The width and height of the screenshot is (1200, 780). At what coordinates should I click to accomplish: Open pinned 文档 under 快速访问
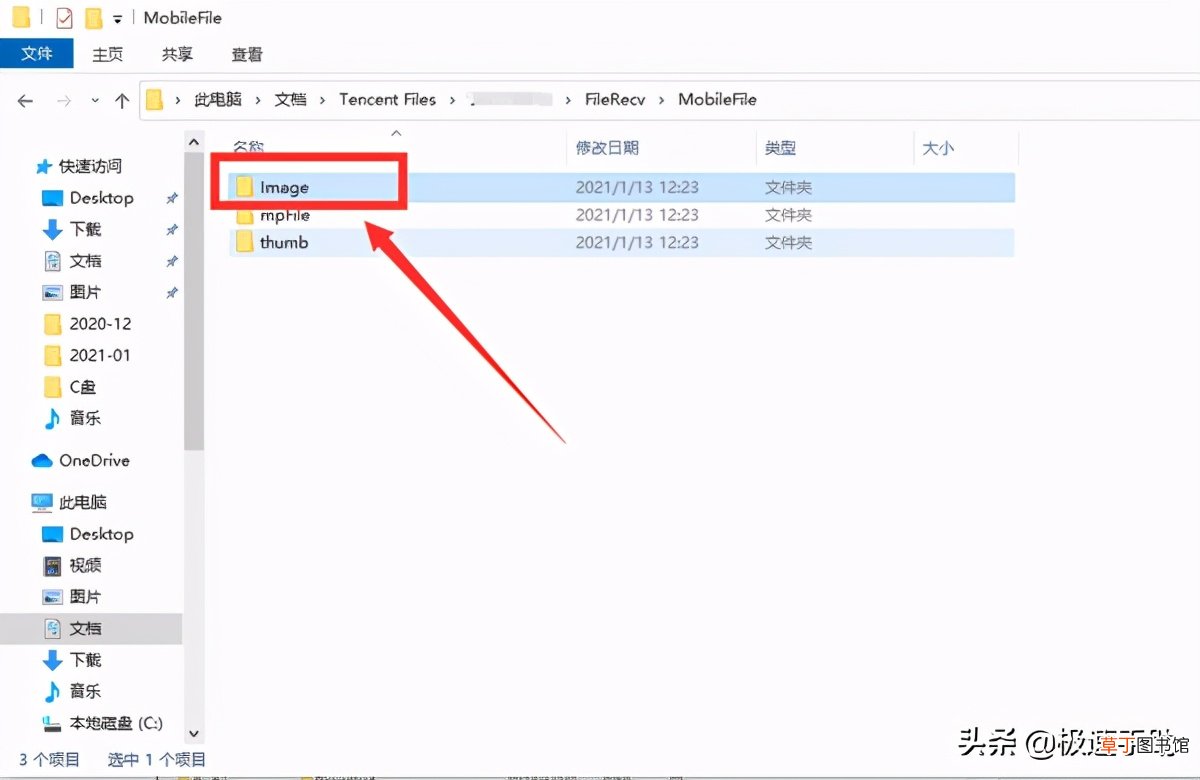tap(85, 260)
